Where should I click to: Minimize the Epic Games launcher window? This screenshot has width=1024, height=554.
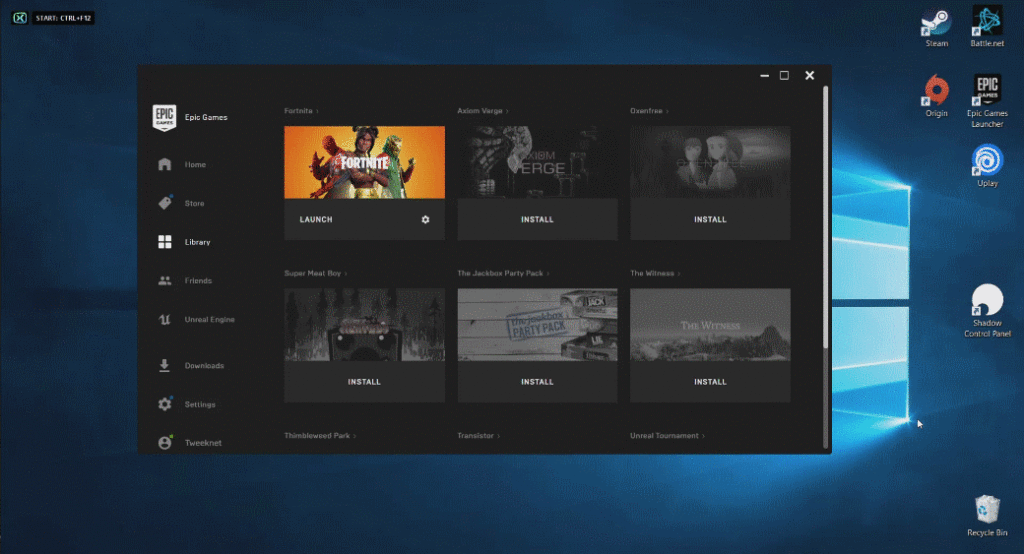tap(764, 76)
